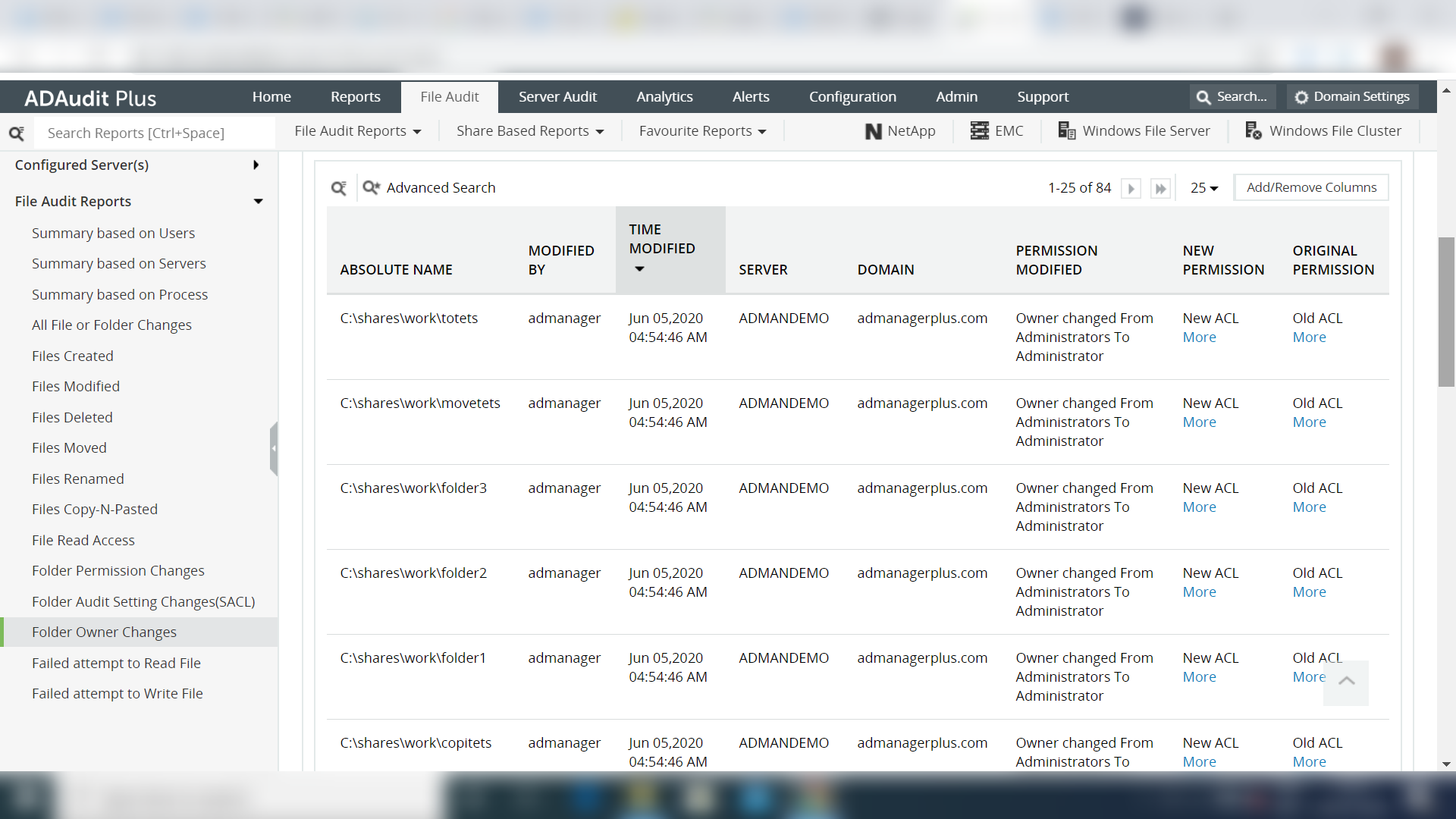
Task: Open File Audit Reports dropdown menu
Action: (357, 131)
